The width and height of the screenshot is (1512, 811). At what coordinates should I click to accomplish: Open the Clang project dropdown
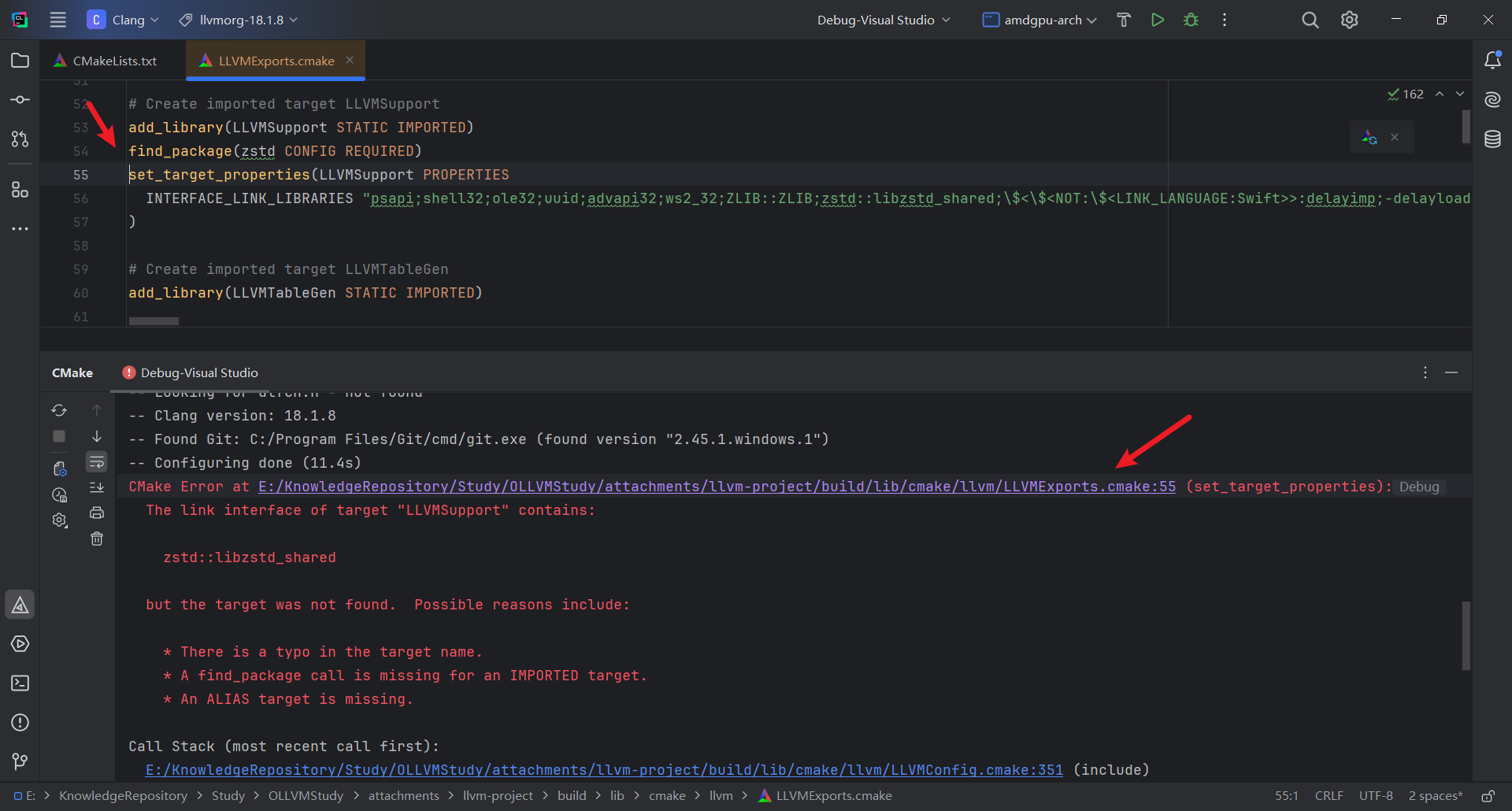[123, 20]
